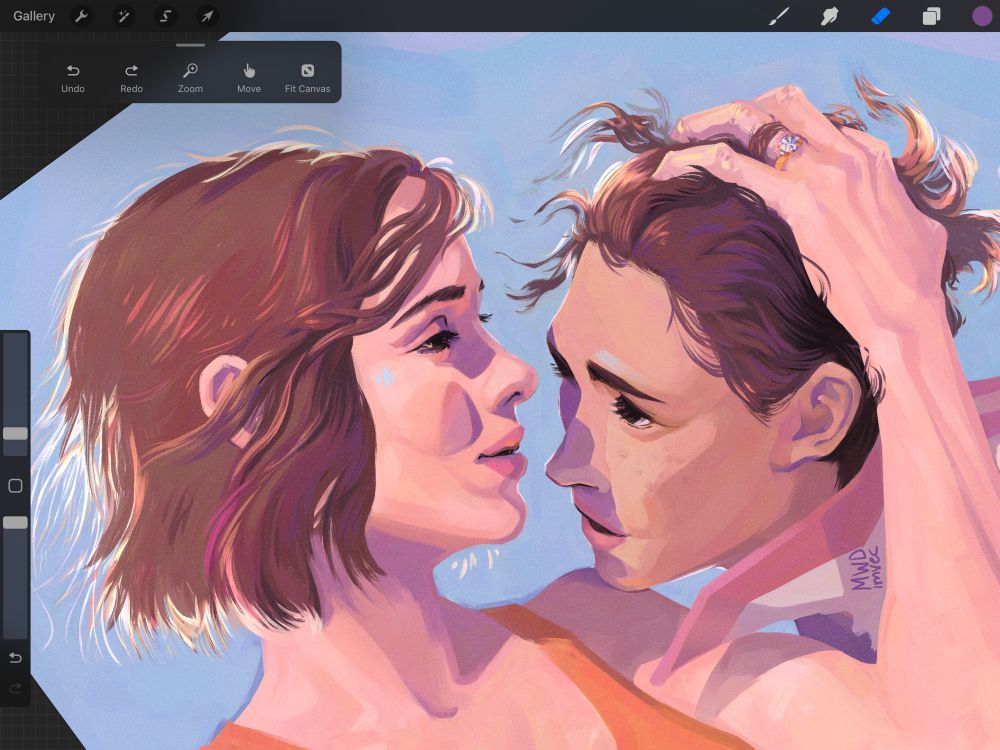Image resolution: width=1000 pixels, height=750 pixels.
Task: Choose Fit Canvas in the QuickMenu
Action: [x=307, y=78]
